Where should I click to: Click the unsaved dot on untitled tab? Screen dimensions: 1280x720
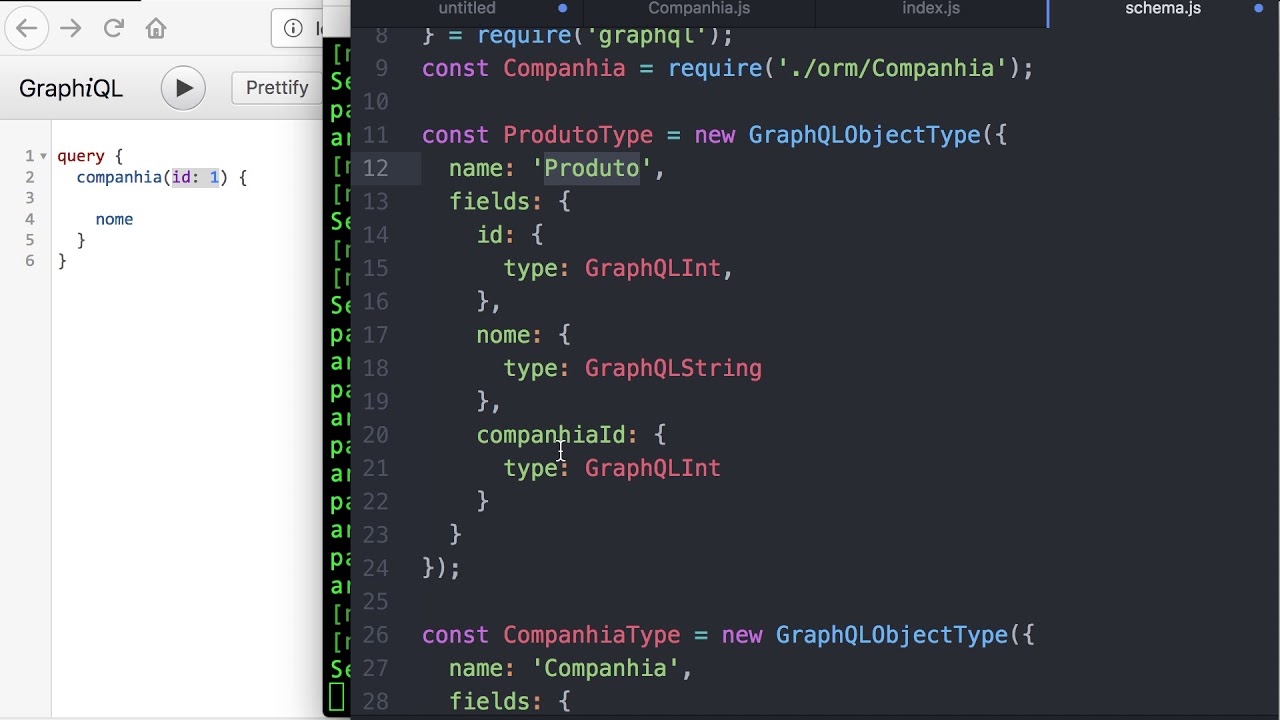pos(562,9)
